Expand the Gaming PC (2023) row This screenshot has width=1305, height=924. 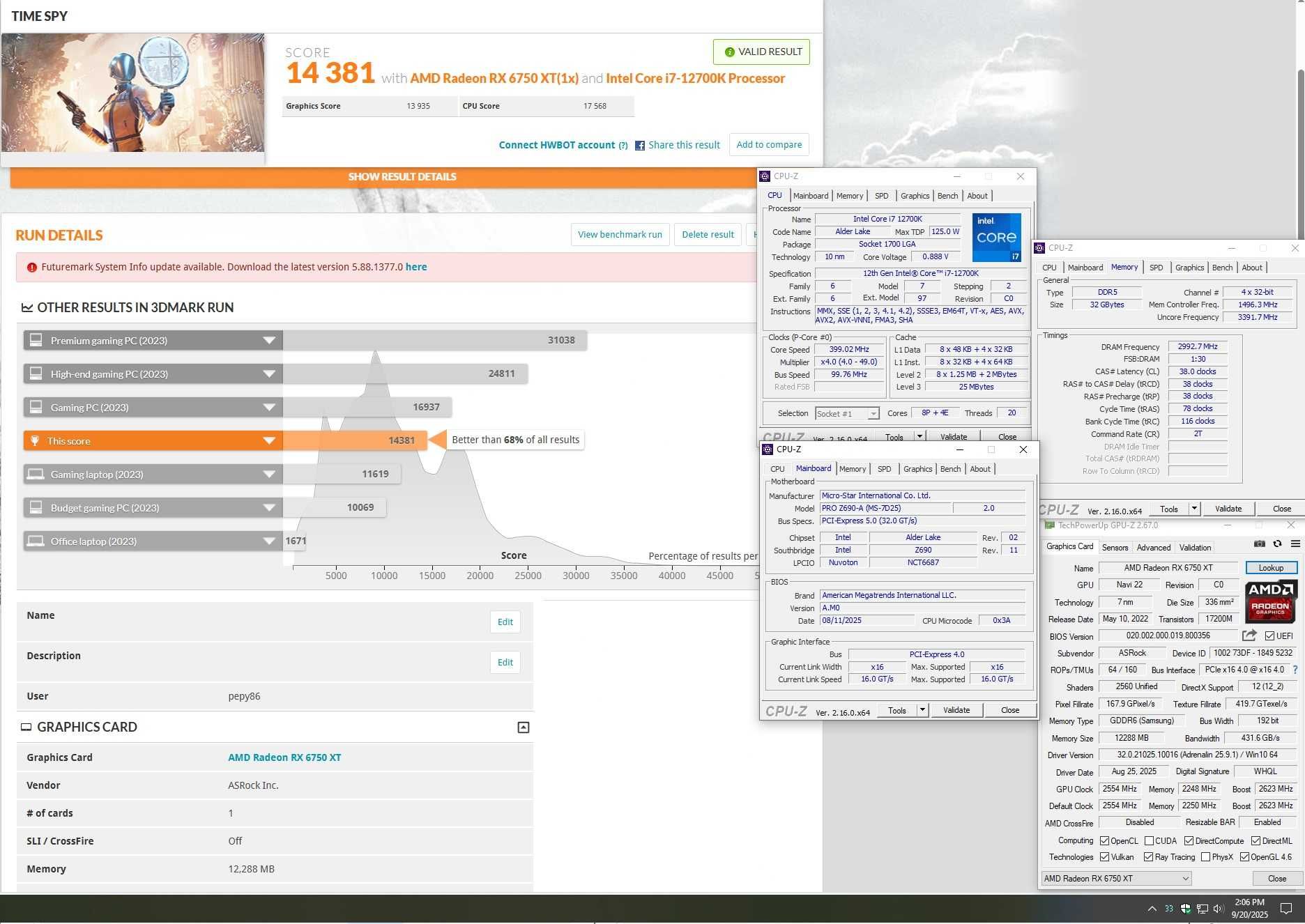[268, 408]
